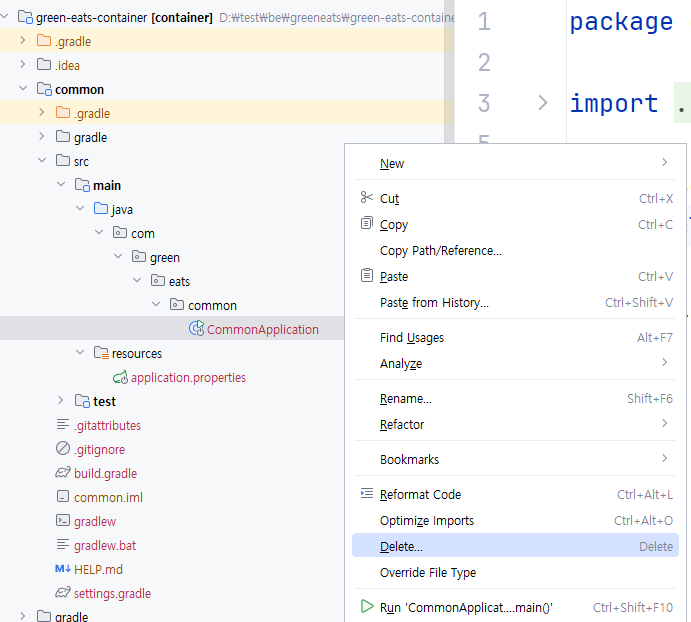Click the HELP.md markdown icon

click(x=63, y=569)
